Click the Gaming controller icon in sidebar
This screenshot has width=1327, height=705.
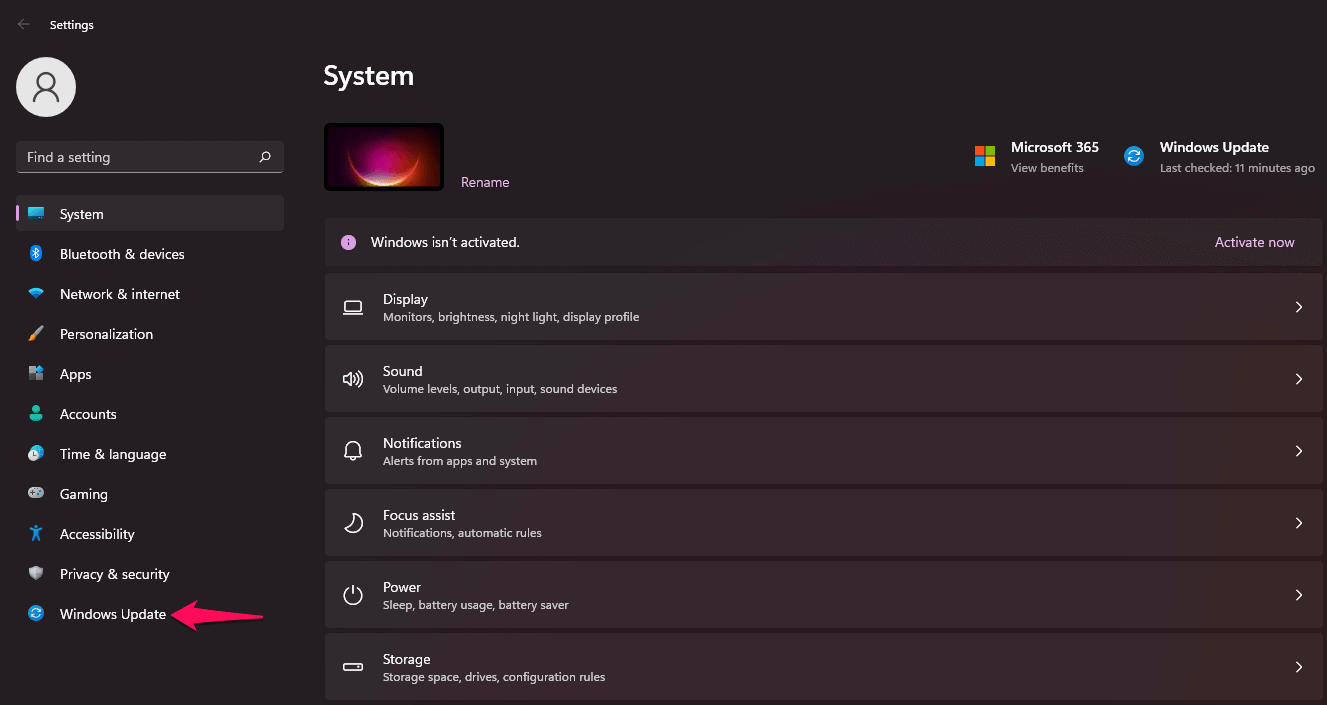[x=36, y=494]
